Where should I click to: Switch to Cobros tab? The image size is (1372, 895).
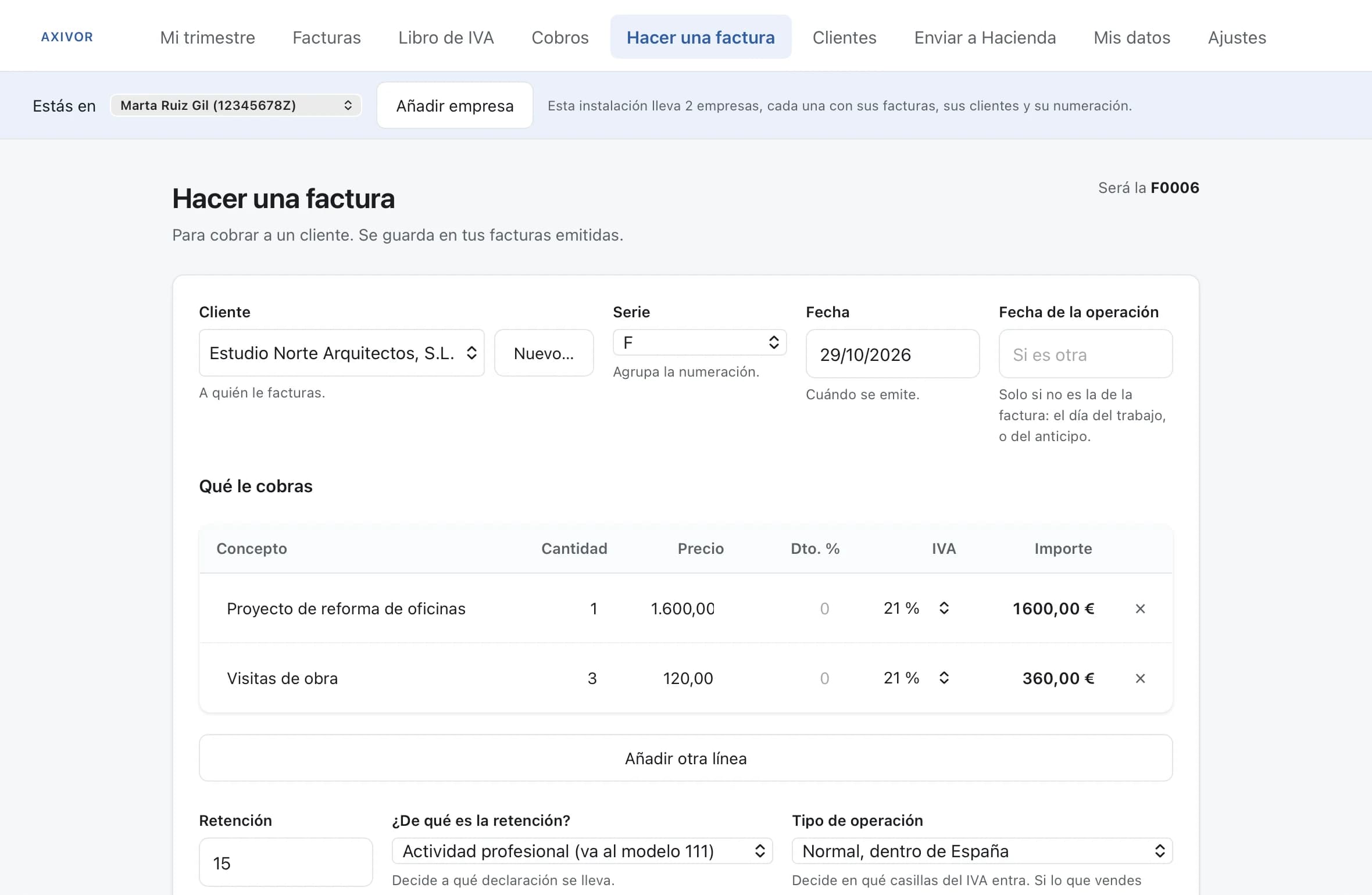560,37
